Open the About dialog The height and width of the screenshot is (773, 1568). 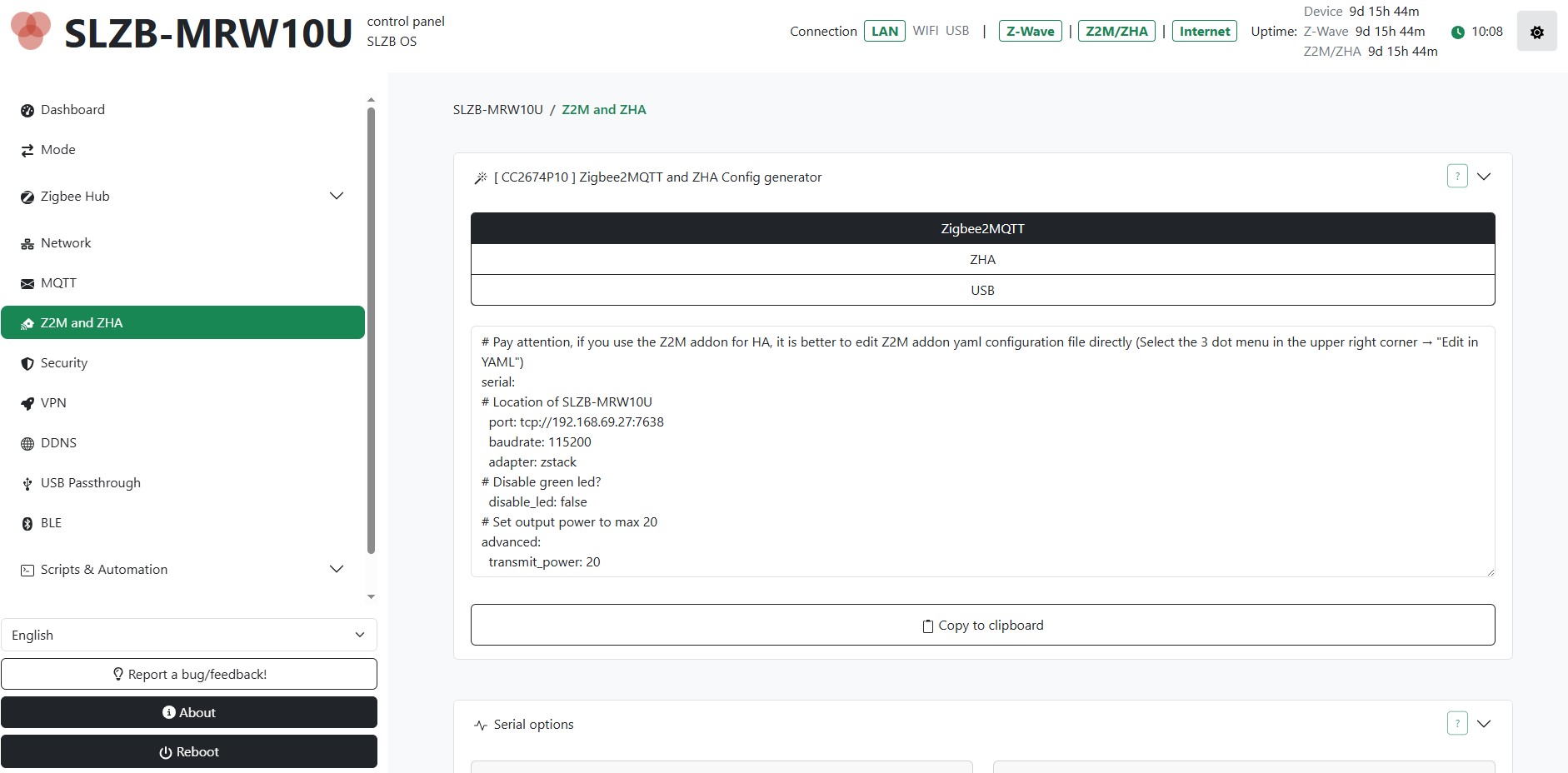189,712
